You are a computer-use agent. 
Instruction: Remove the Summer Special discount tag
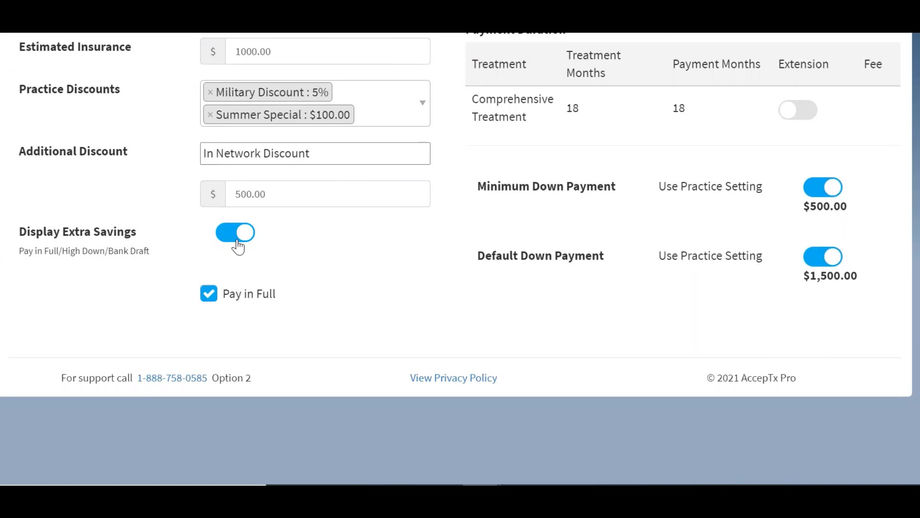(x=210, y=114)
